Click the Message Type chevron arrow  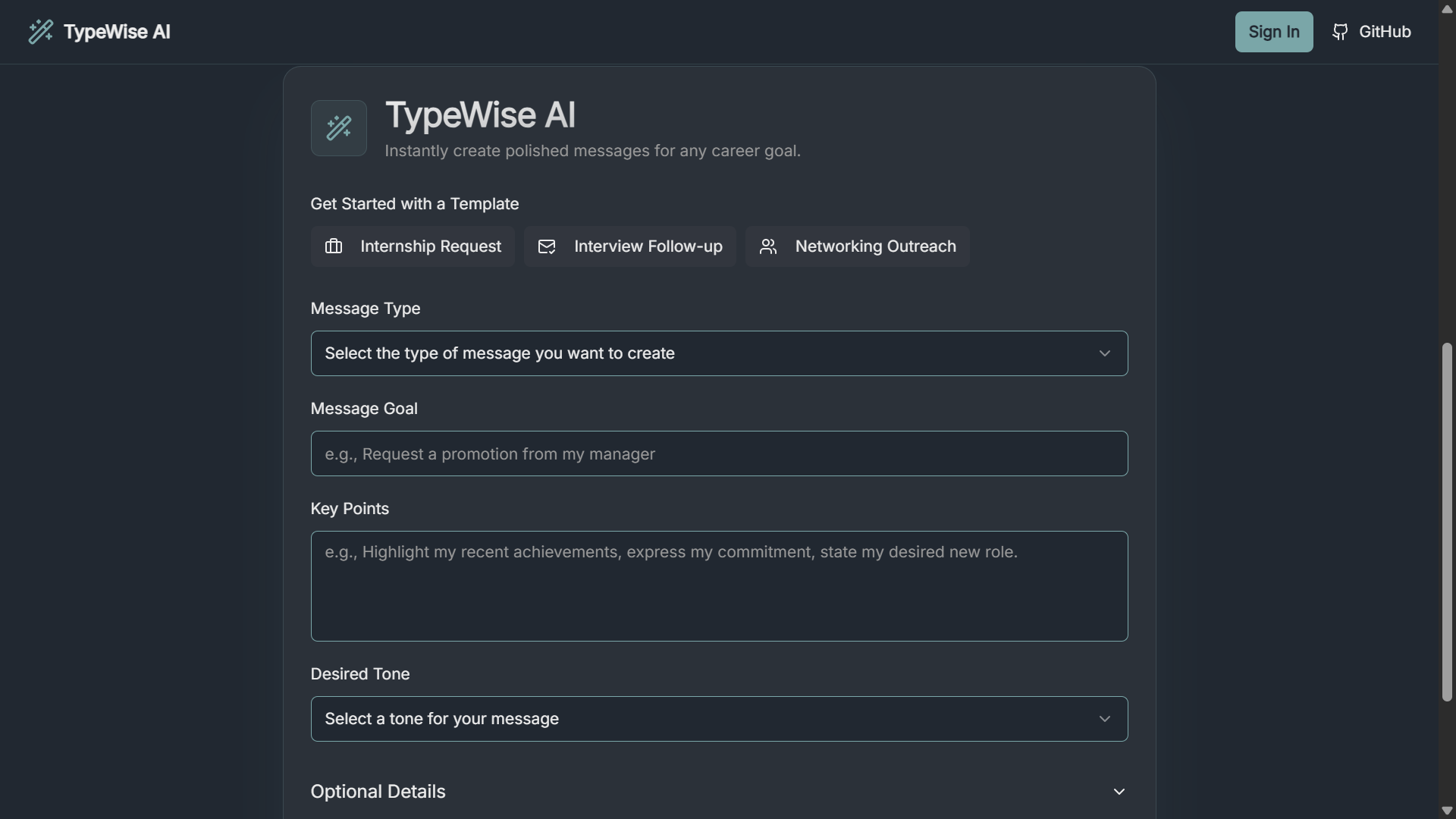(1104, 353)
